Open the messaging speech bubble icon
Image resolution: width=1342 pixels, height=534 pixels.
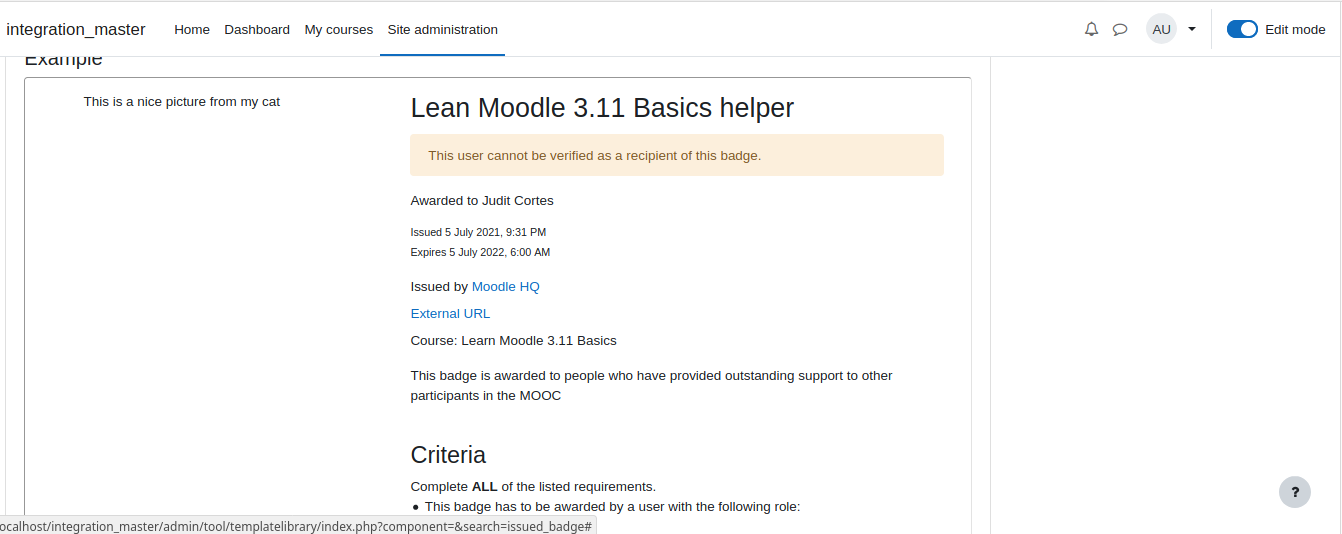coord(1120,29)
